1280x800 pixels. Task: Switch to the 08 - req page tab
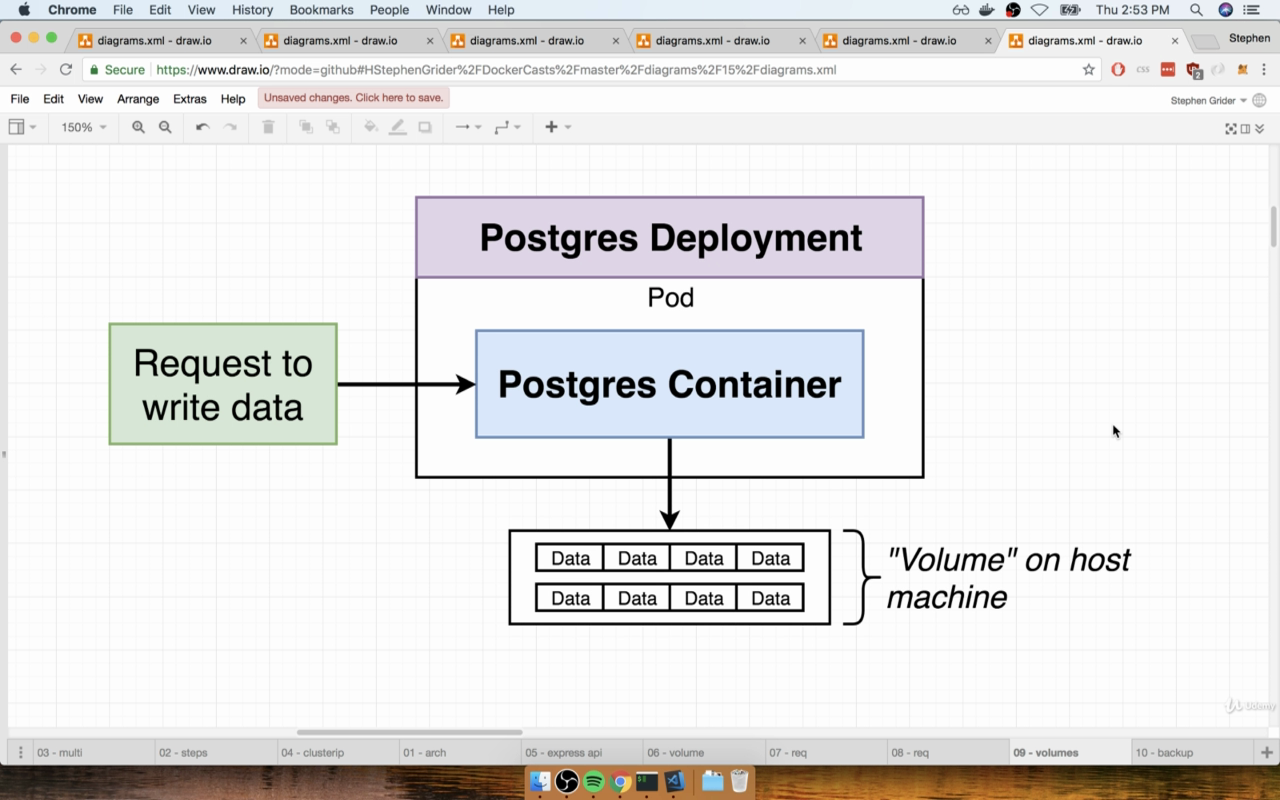point(947,752)
